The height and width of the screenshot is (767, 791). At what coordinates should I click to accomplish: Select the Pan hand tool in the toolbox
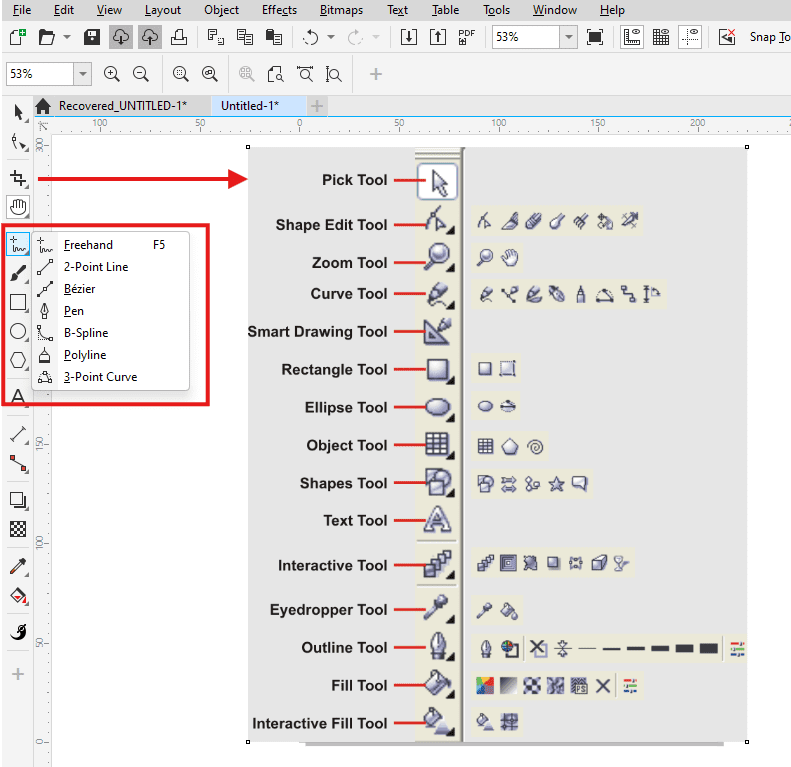(x=18, y=207)
